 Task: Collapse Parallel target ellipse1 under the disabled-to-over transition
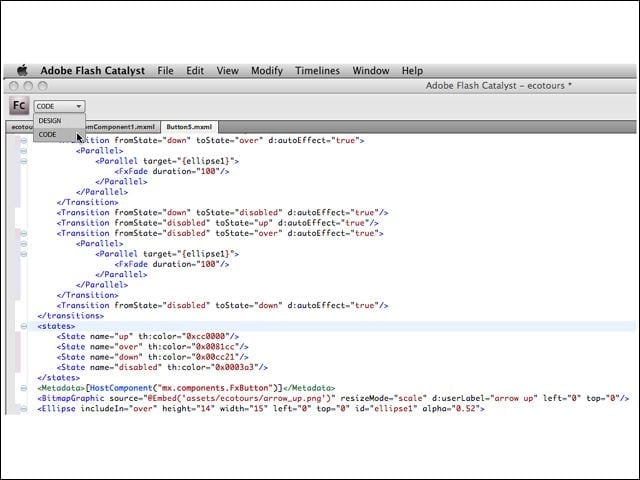coord(24,254)
